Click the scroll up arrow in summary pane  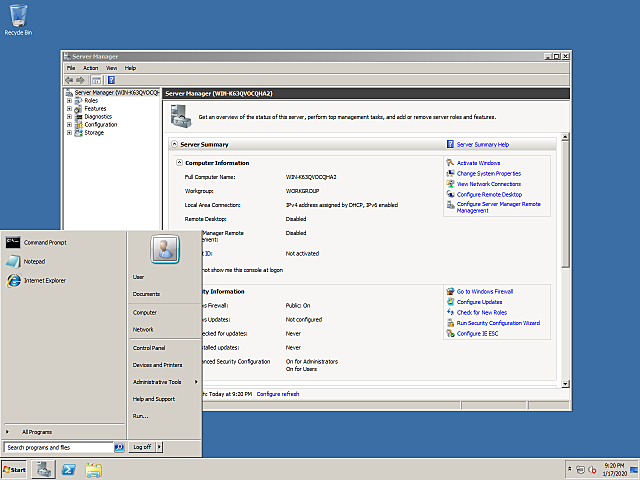point(565,137)
